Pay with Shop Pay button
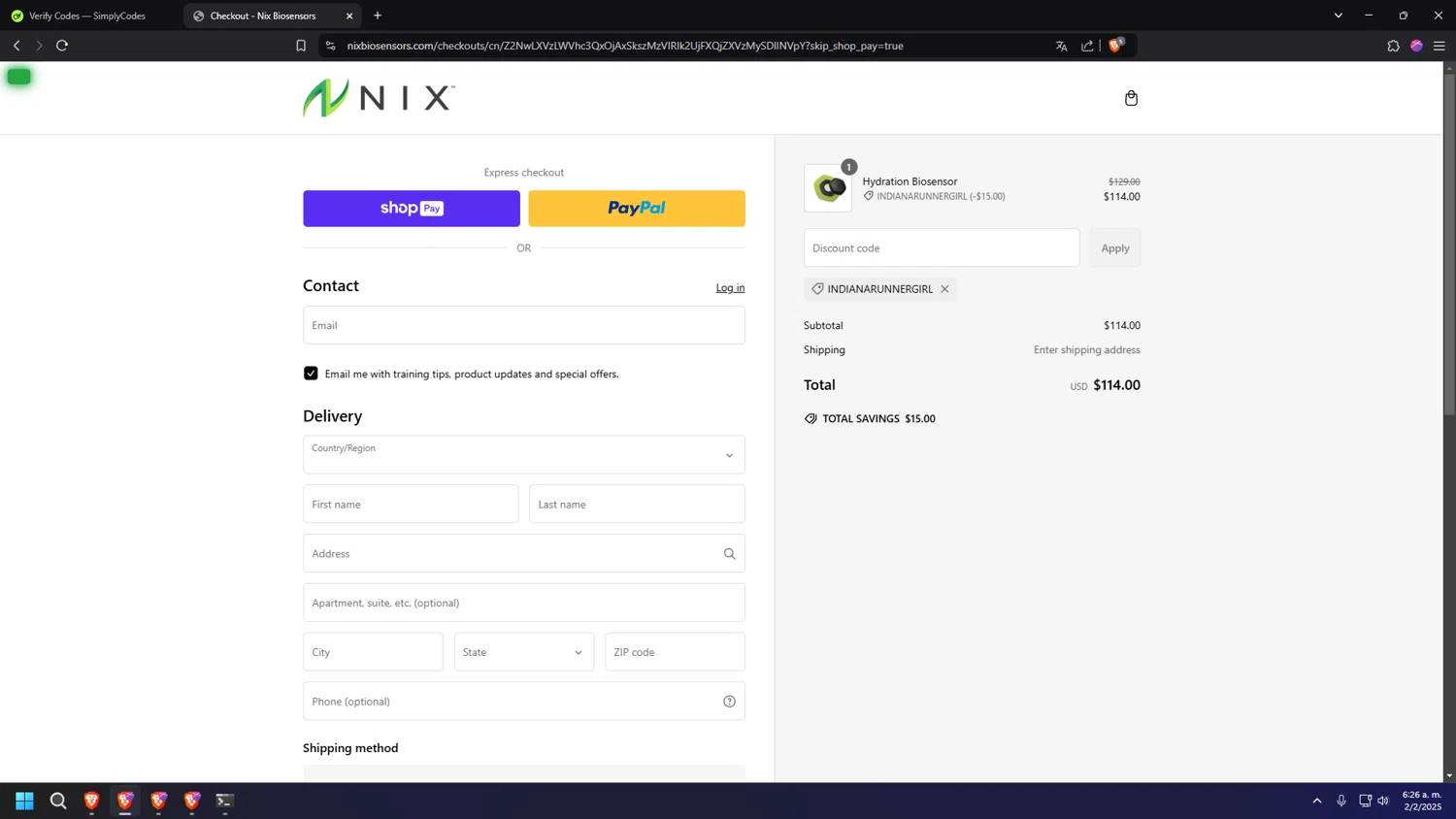The width and height of the screenshot is (1456, 819). click(x=412, y=209)
